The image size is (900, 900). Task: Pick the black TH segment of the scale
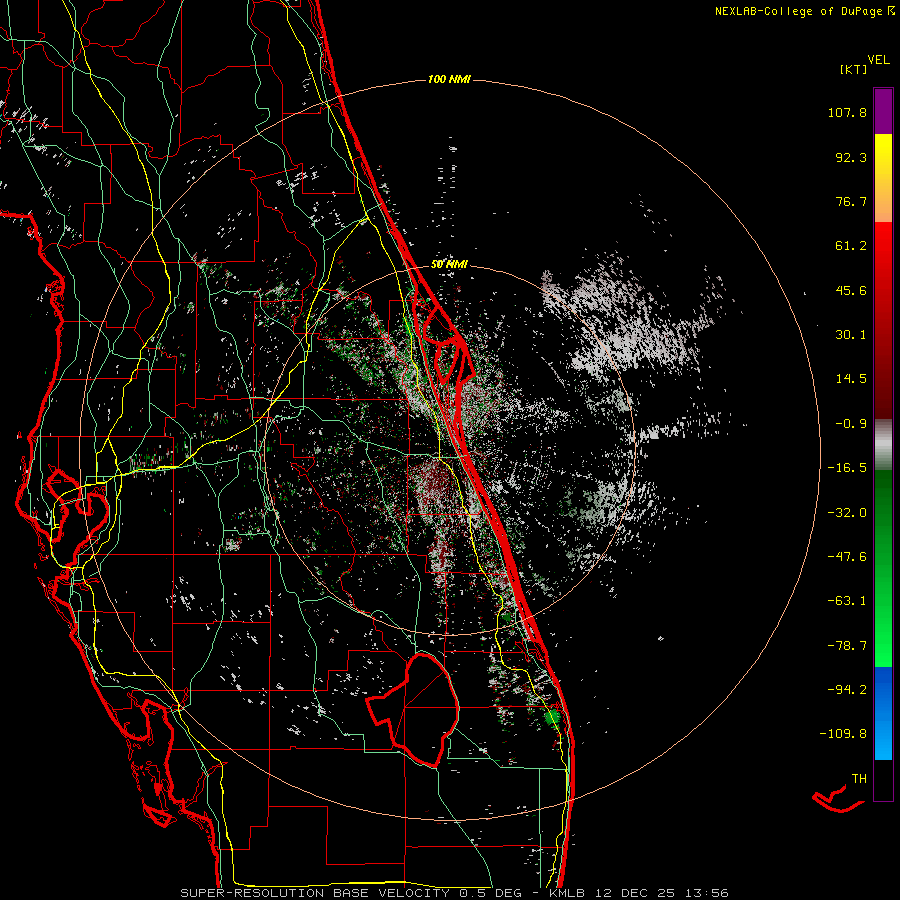pyautogui.click(x=883, y=779)
